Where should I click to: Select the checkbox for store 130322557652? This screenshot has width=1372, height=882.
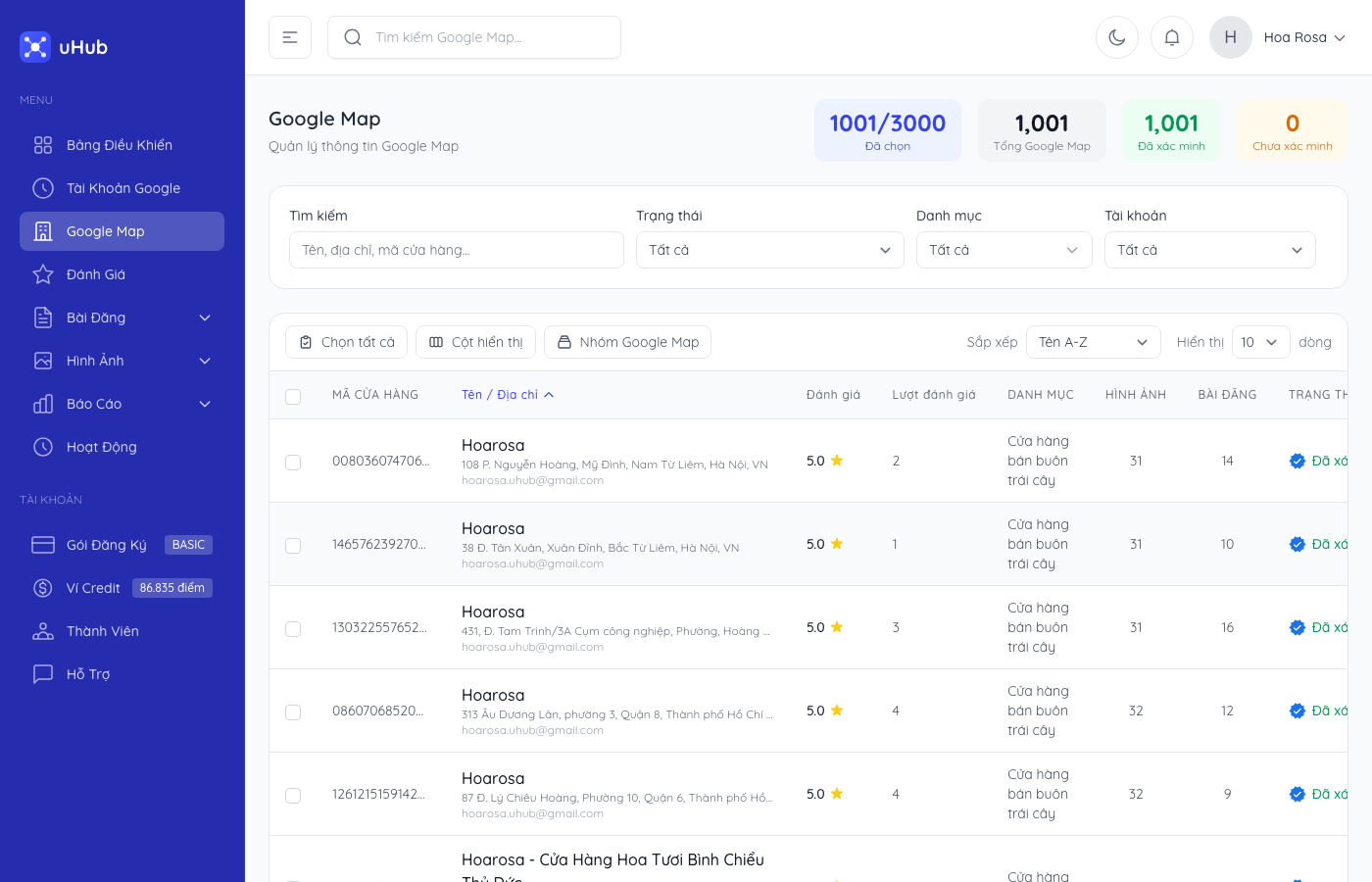(x=293, y=628)
